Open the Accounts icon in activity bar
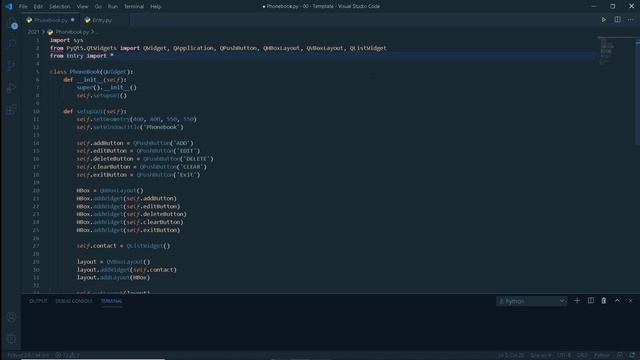 11,317
